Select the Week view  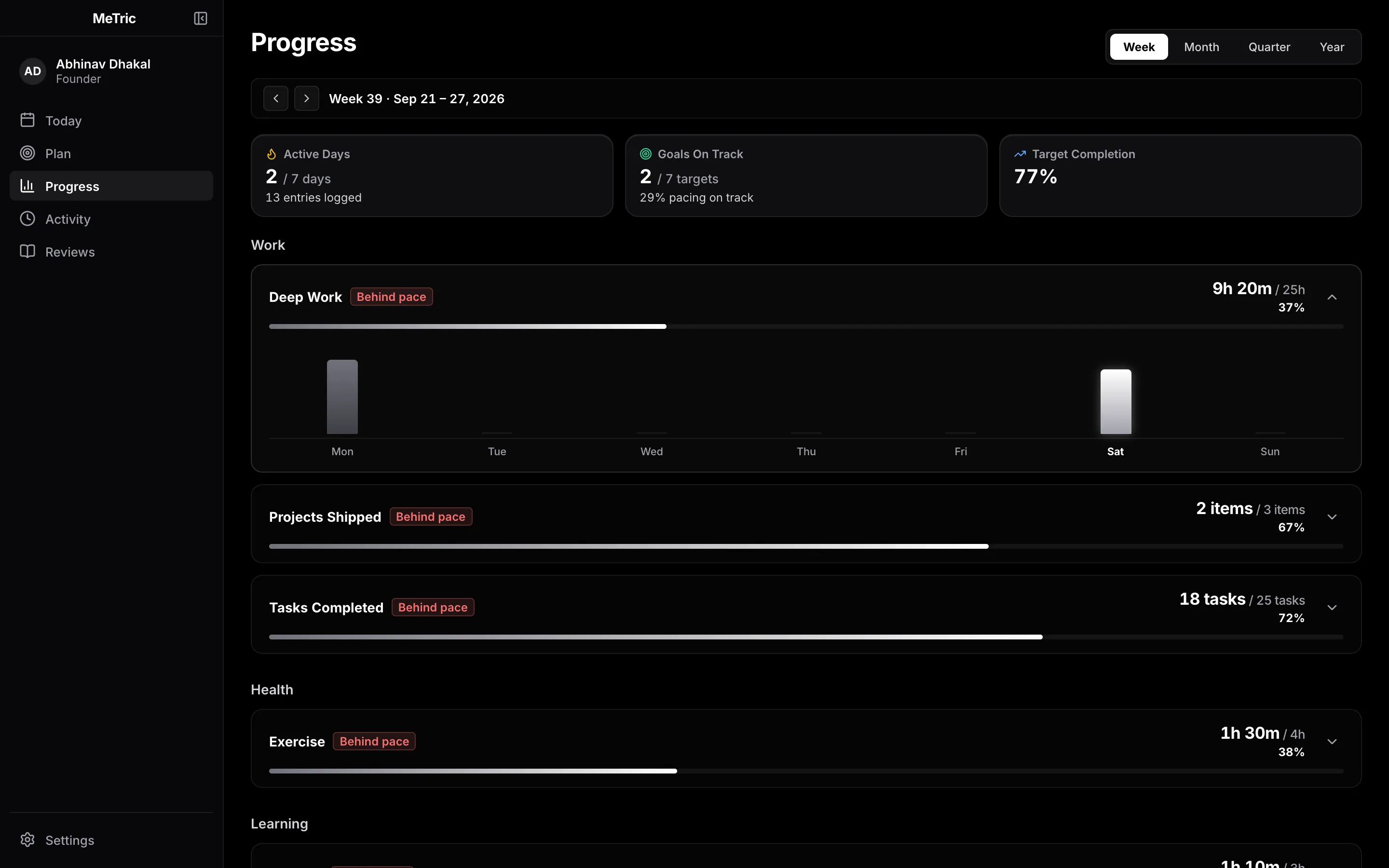point(1139,46)
